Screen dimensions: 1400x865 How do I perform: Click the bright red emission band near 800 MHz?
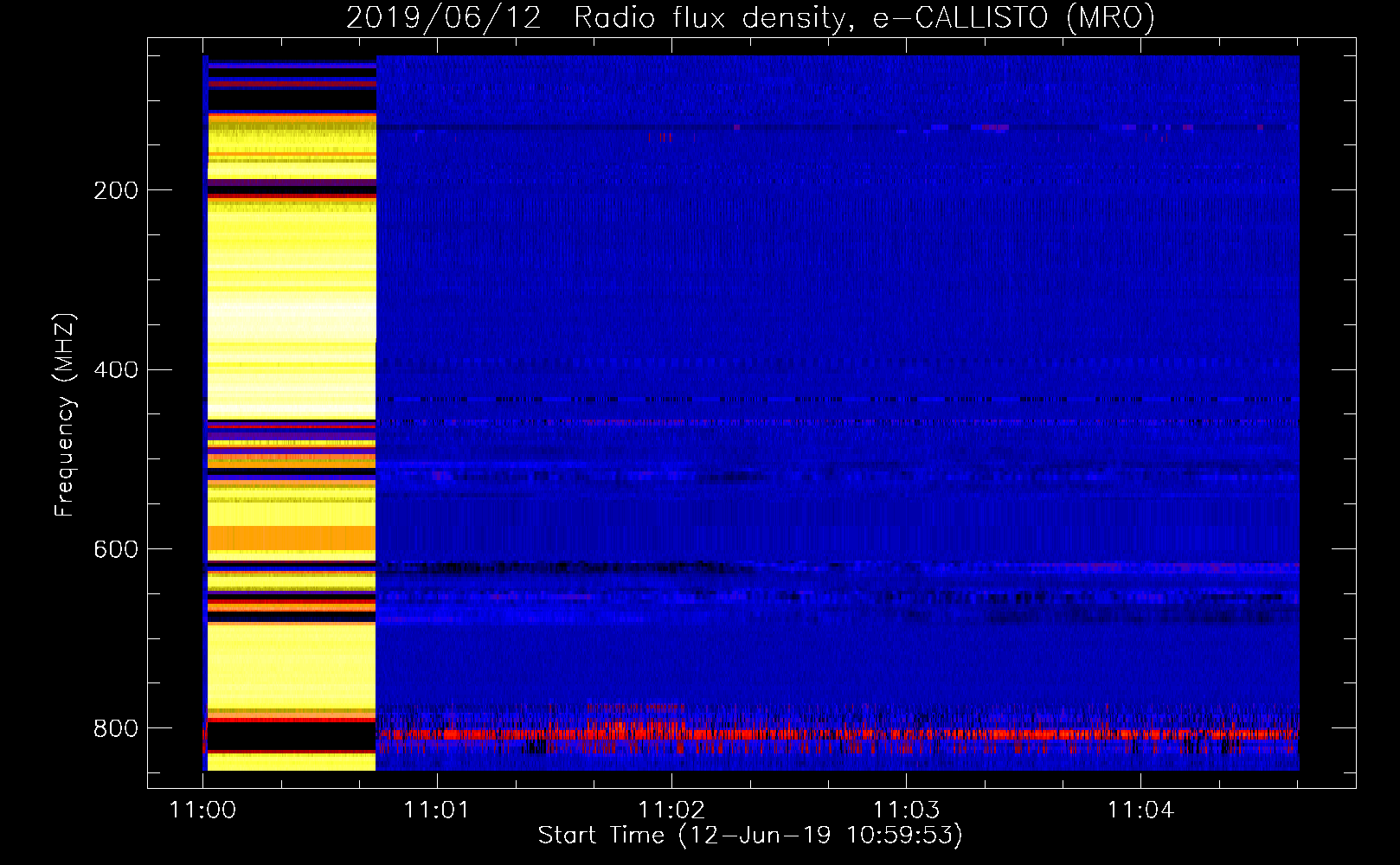[x=838, y=734]
